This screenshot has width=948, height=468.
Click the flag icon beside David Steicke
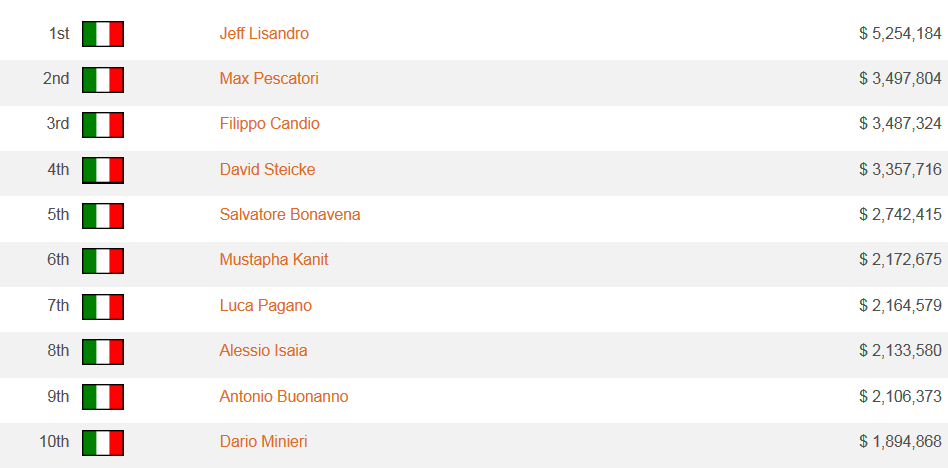pos(103,170)
